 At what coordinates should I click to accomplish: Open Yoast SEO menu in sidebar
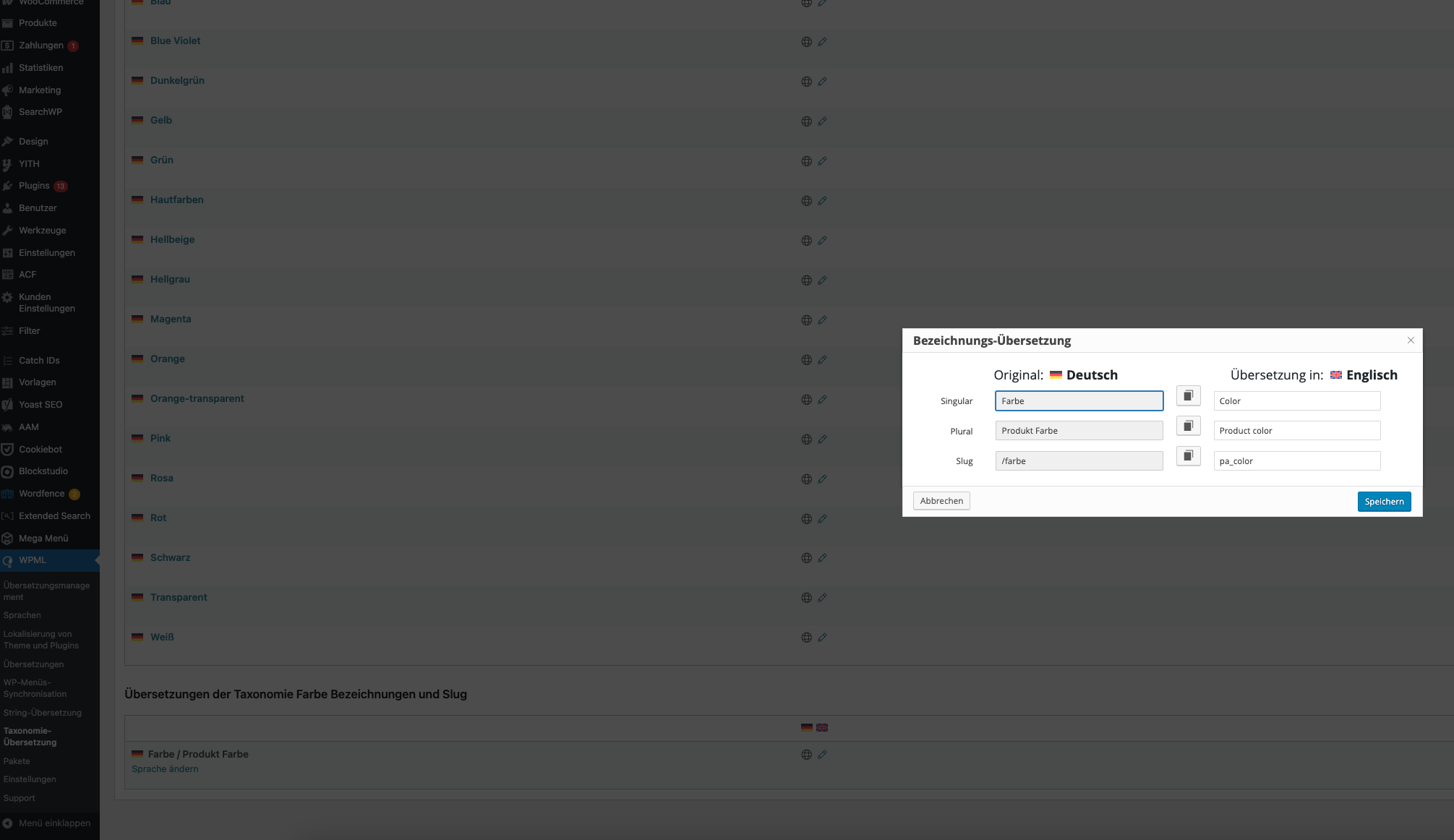pos(40,405)
